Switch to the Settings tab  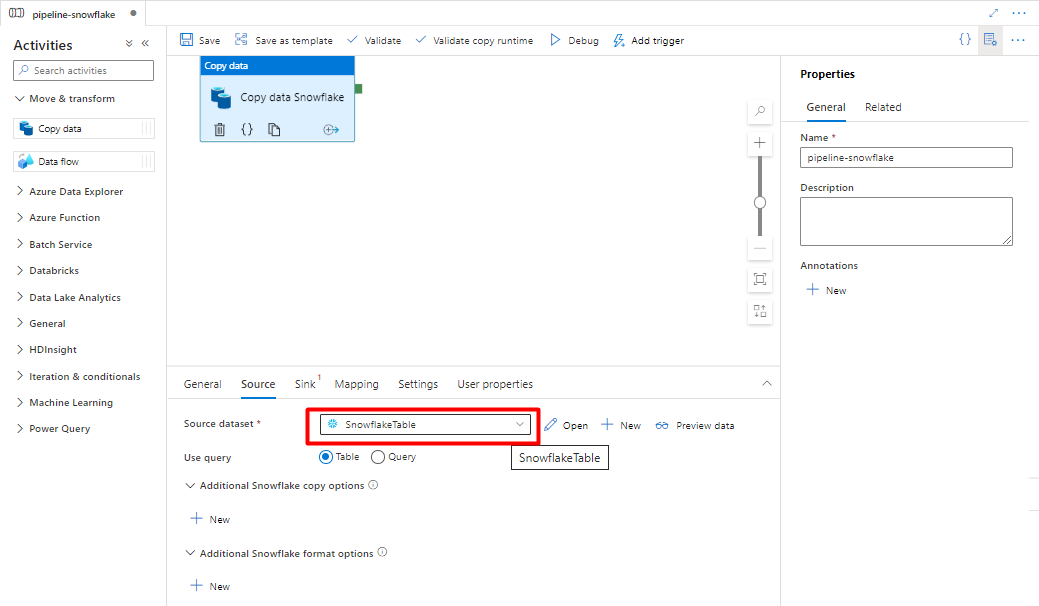(x=418, y=384)
